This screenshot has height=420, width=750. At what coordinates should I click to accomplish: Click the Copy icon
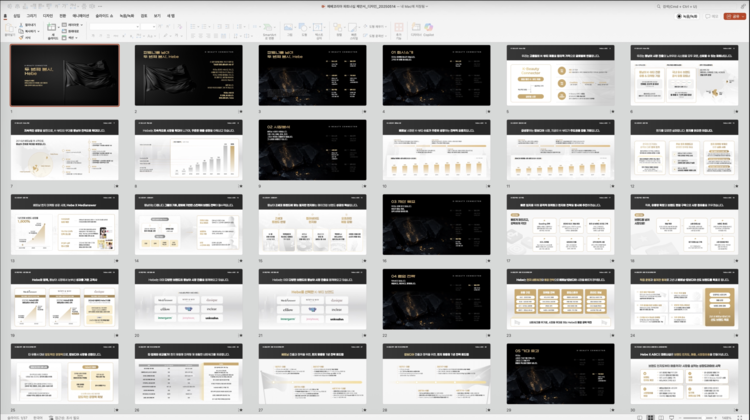point(21,31)
